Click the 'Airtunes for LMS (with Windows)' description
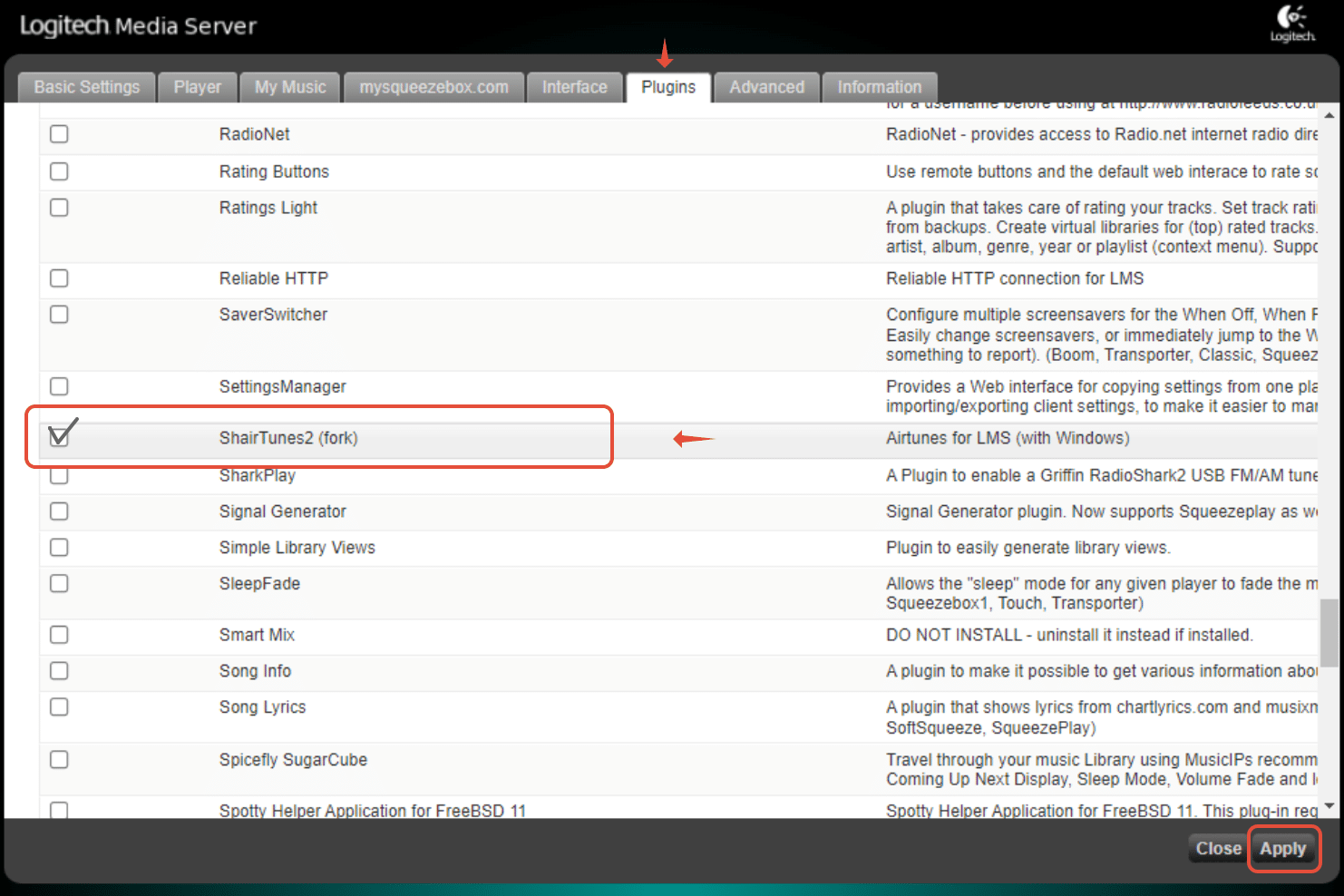1344x896 pixels. 1008,438
